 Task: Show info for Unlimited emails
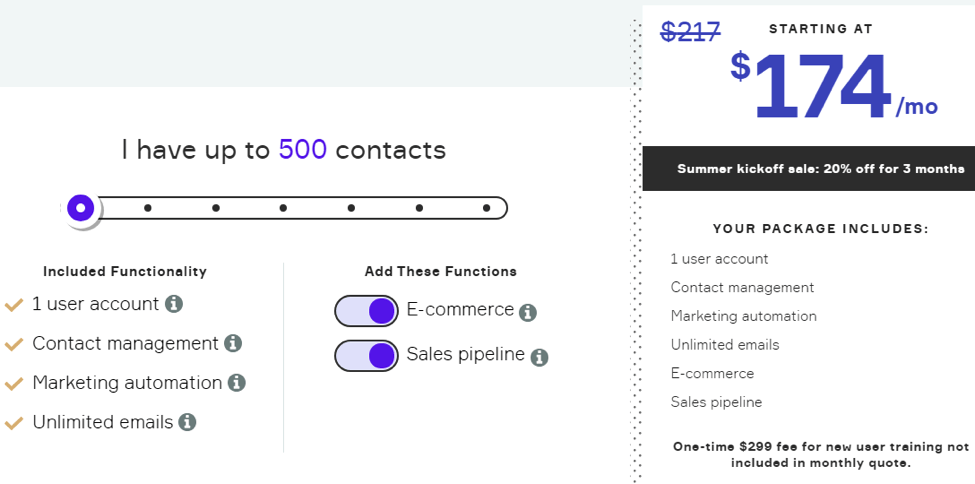(187, 422)
